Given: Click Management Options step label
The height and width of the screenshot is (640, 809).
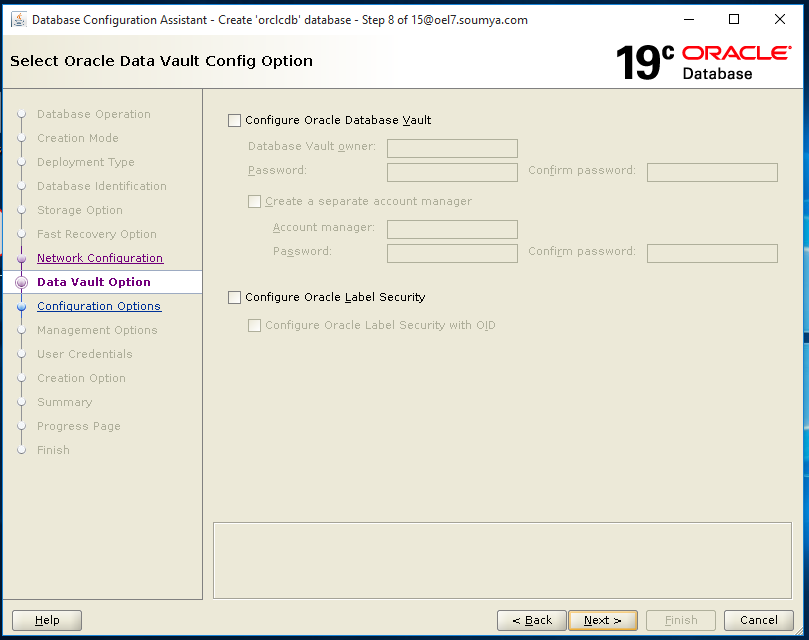Looking at the screenshot, I should click(97, 330).
